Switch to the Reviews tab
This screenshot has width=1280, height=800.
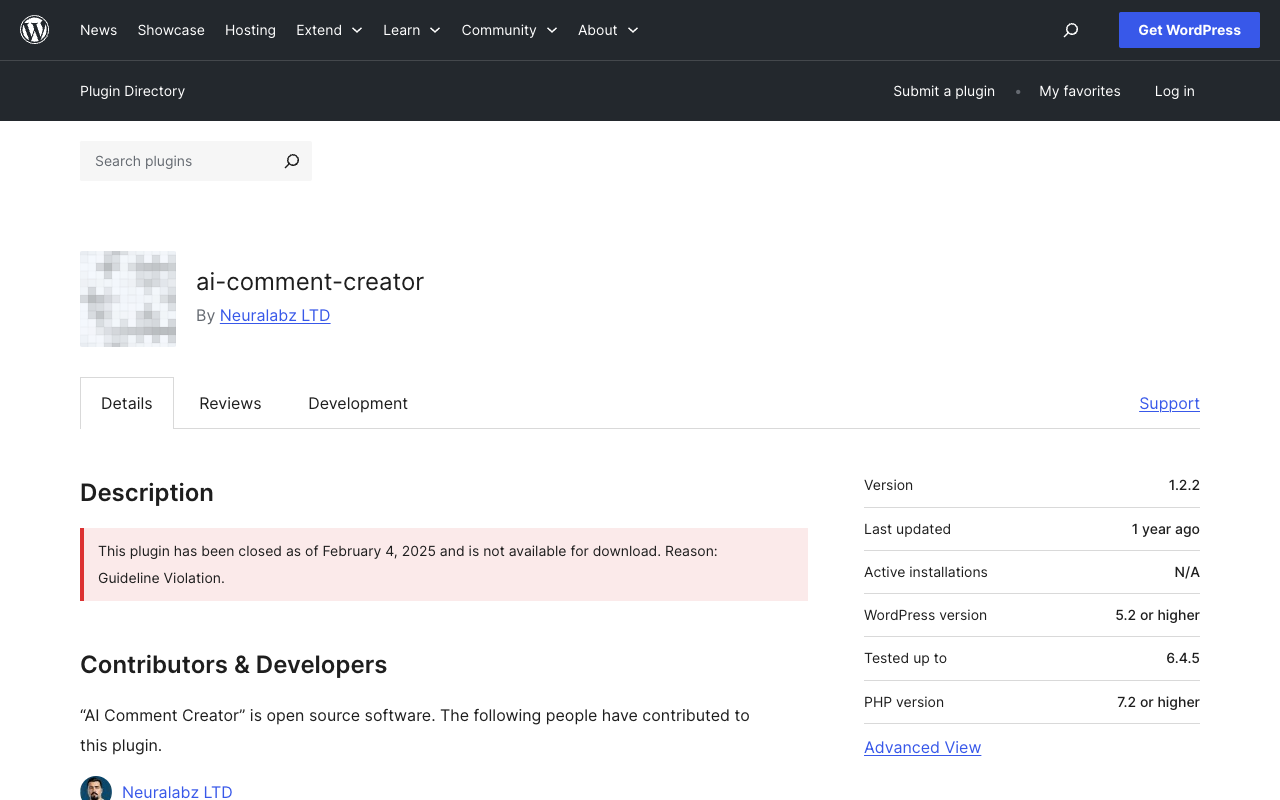point(230,403)
